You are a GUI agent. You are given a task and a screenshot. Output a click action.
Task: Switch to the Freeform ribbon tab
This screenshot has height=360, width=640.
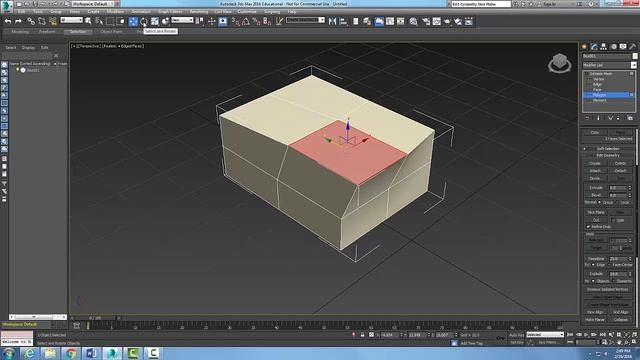point(47,31)
